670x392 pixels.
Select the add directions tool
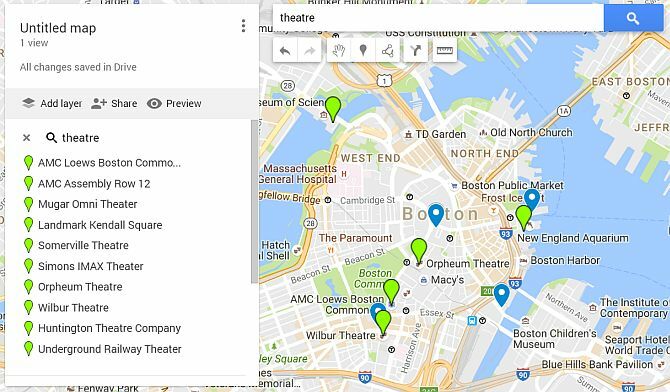[x=416, y=51]
